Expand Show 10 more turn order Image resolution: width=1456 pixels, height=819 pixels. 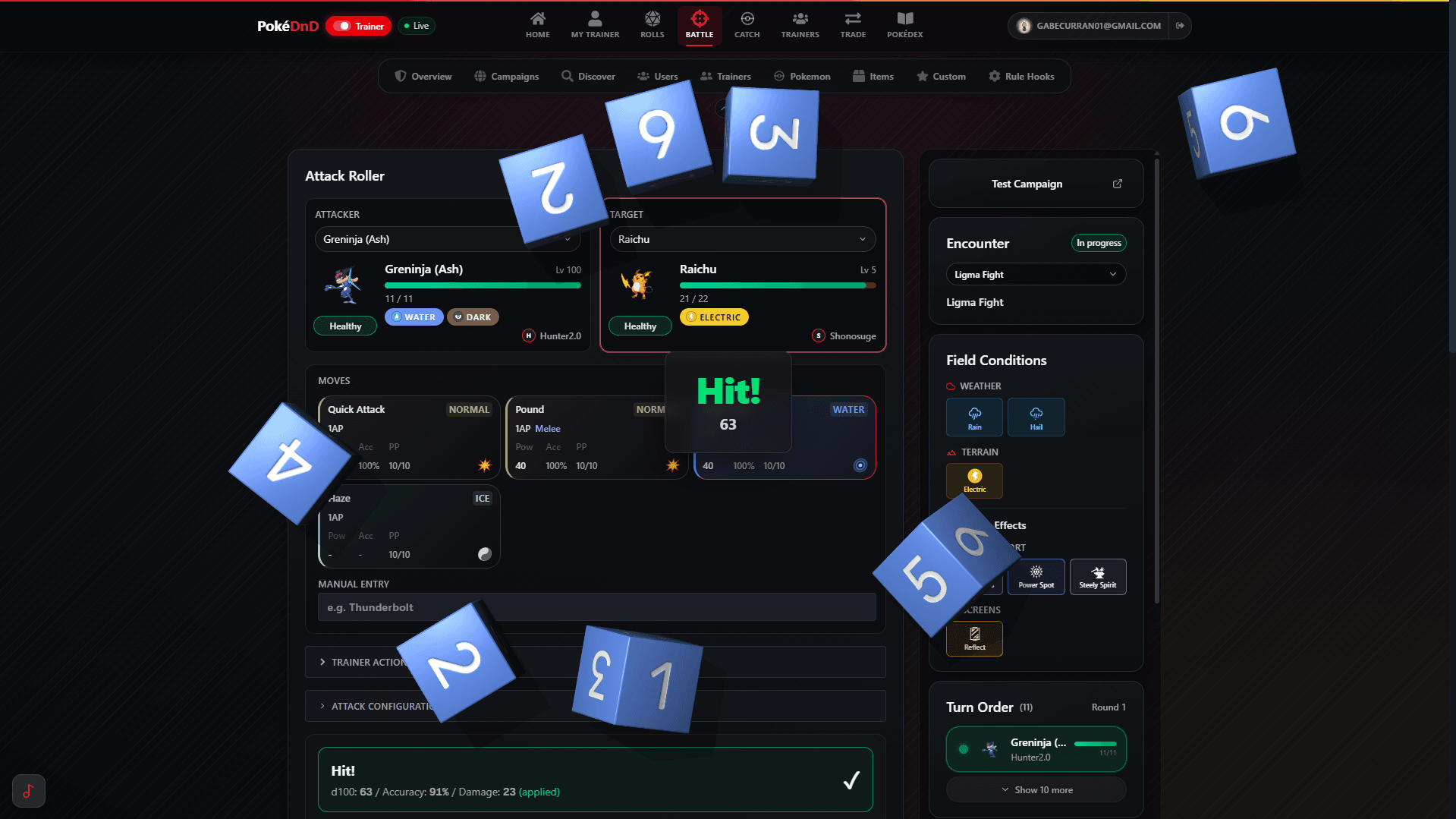pyautogui.click(x=1036, y=790)
